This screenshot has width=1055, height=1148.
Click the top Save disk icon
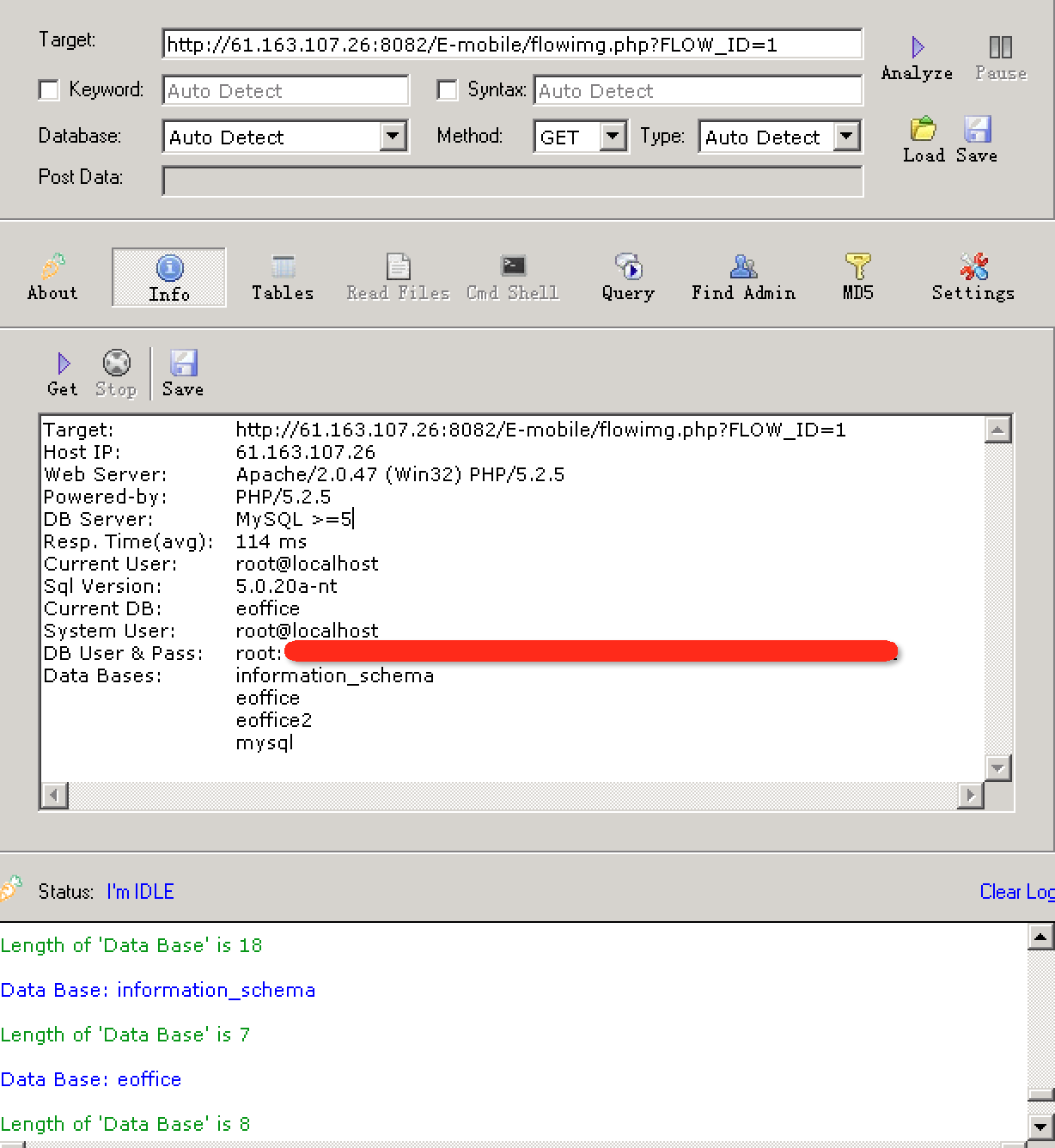pos(977,130)
